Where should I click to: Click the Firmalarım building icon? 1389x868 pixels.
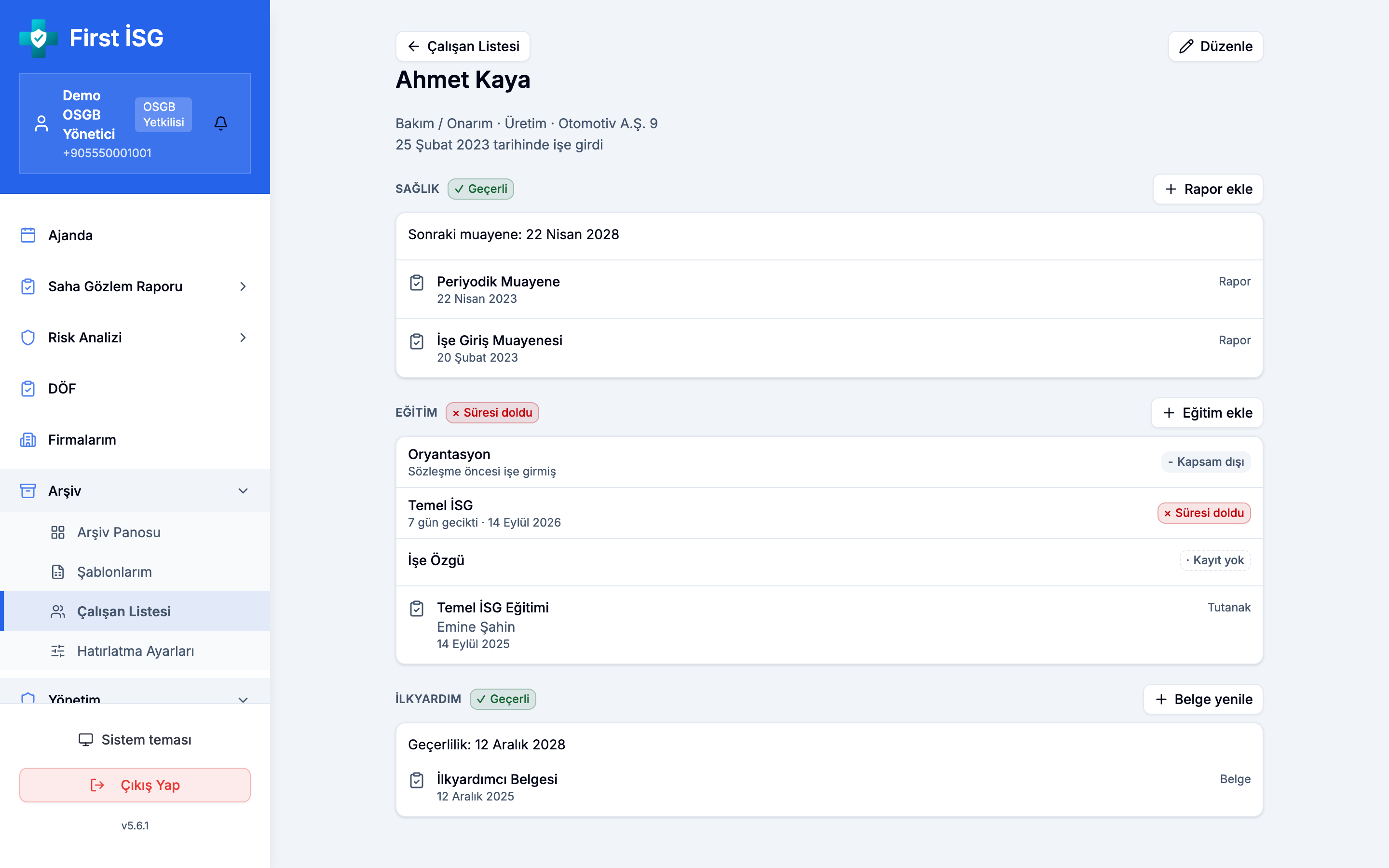coord(28,440)
